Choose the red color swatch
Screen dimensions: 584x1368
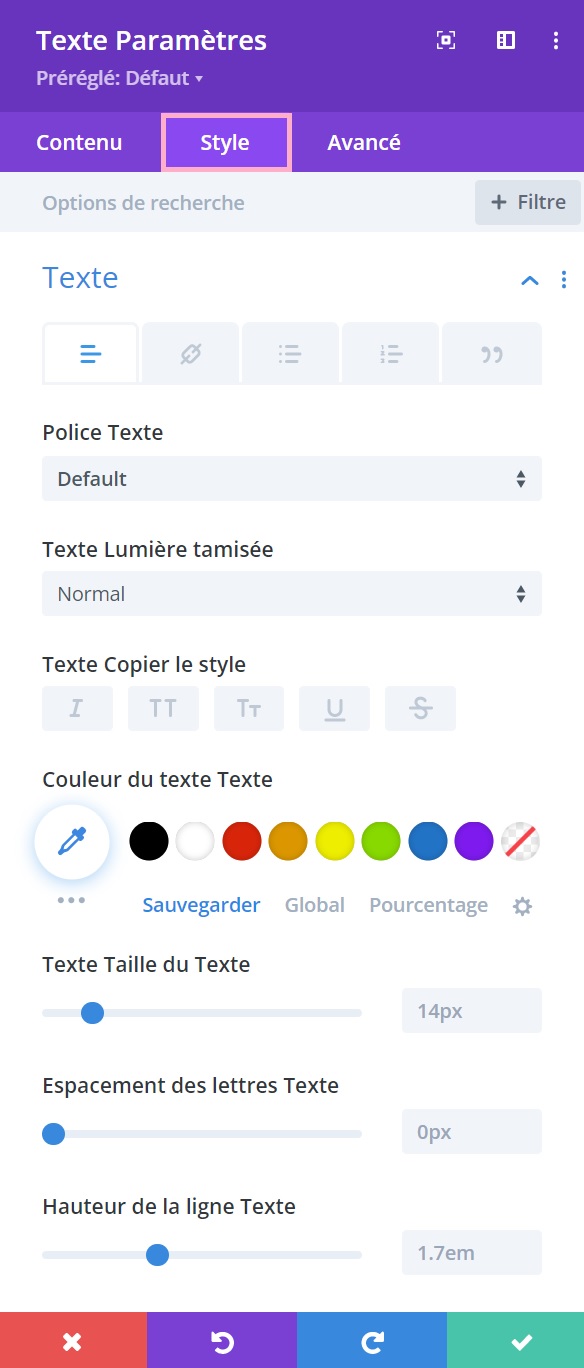[242, 841]
